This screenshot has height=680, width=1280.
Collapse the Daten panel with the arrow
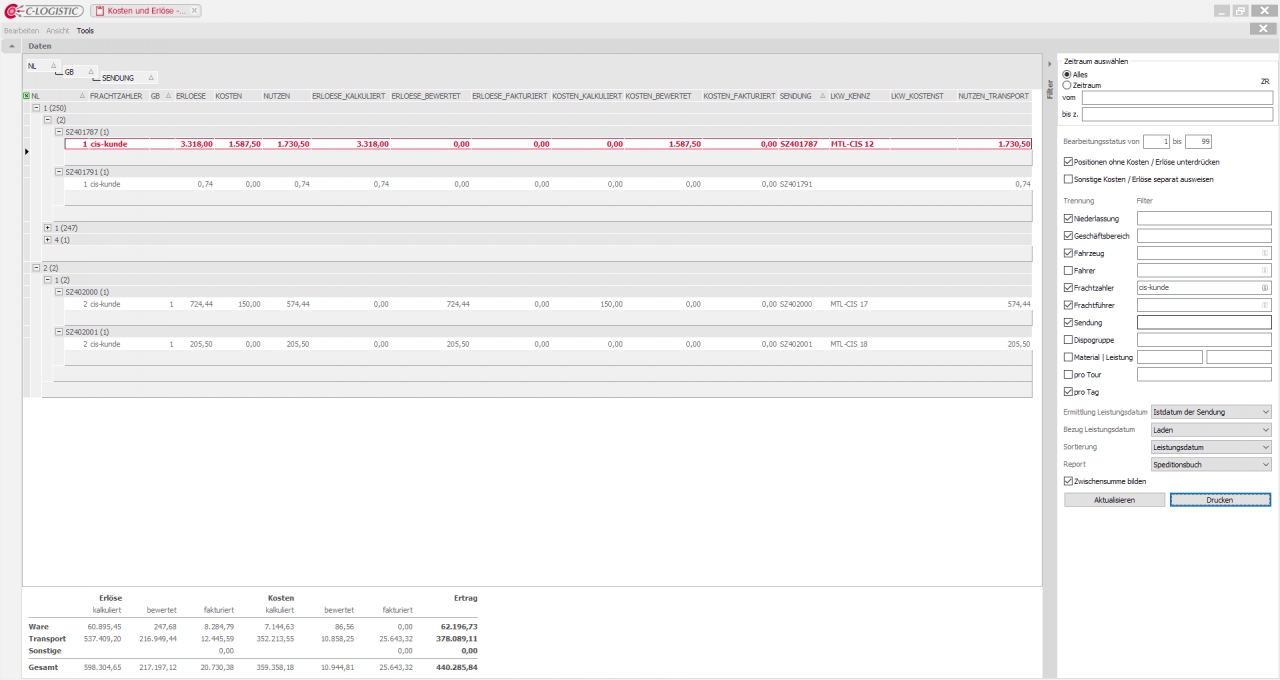click(11, 46)
